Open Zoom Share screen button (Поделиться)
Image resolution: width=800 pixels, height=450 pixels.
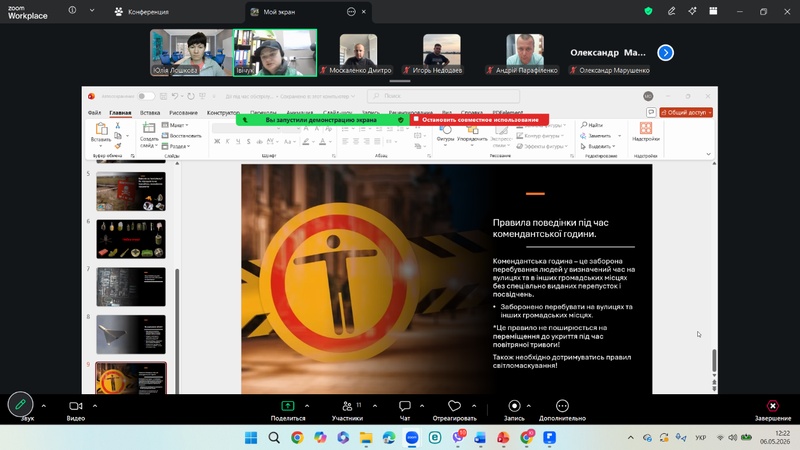pos(288,410)
